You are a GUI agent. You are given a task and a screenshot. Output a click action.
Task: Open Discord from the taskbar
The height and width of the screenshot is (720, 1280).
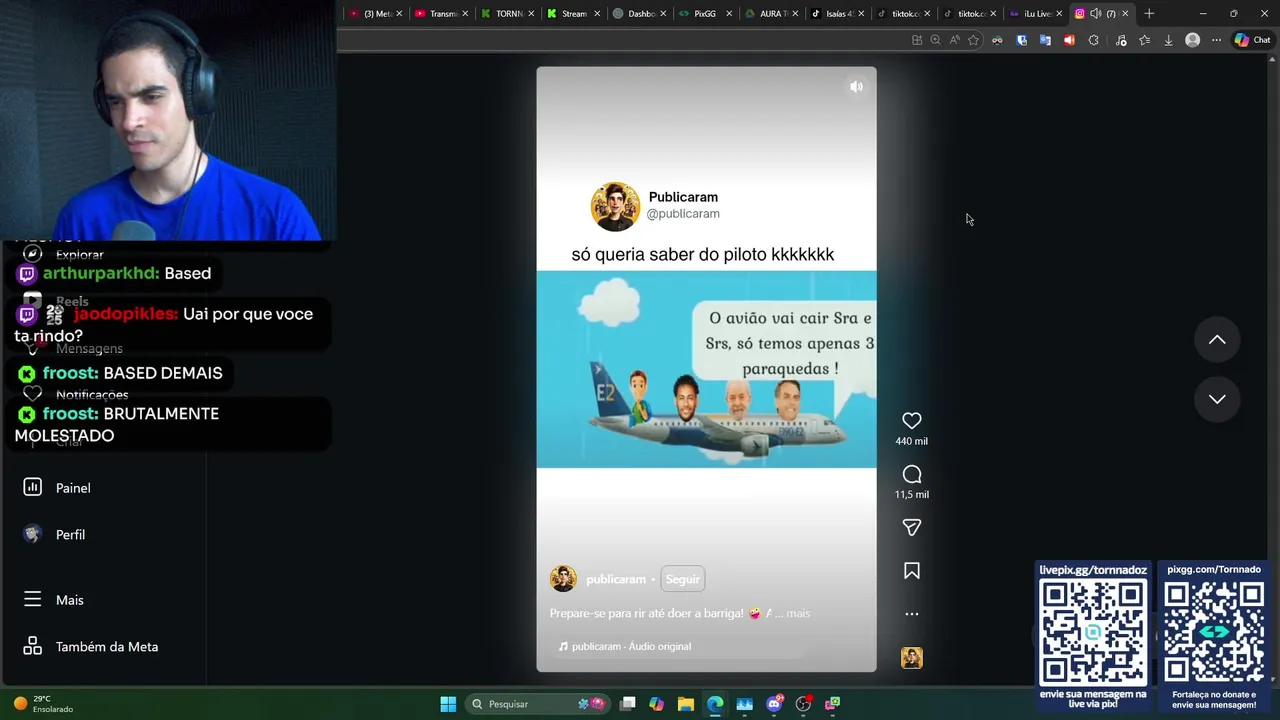click(774, 704)
